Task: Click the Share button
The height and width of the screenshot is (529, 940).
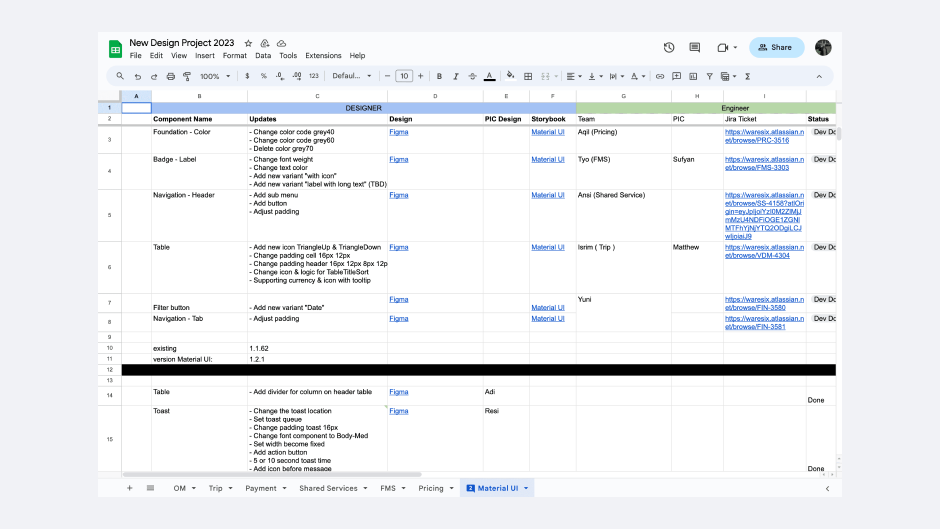Action: coord(776,47)
